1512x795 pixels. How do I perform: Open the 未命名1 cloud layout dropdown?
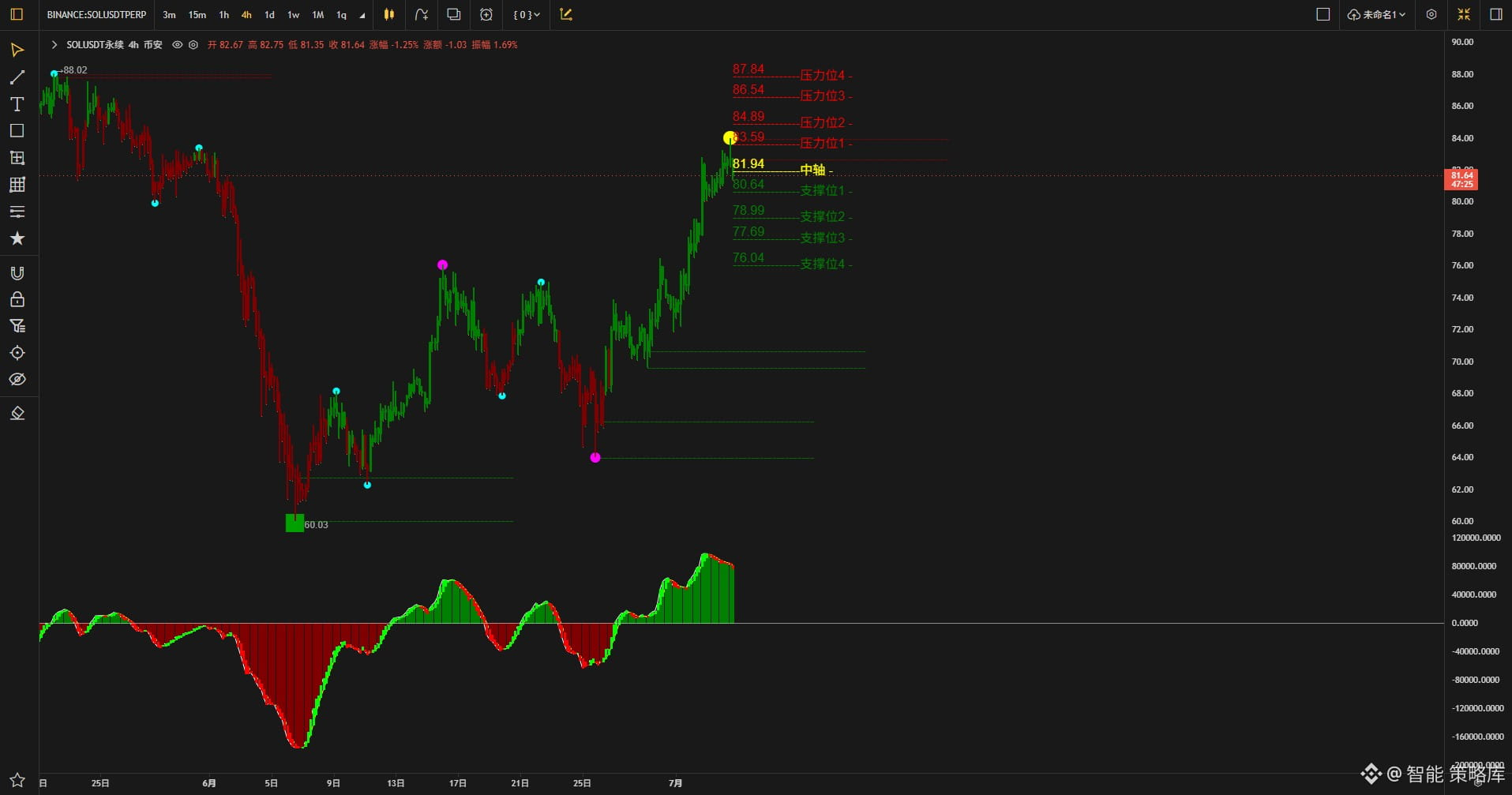pyautogui.click(x=1377, y=15)
